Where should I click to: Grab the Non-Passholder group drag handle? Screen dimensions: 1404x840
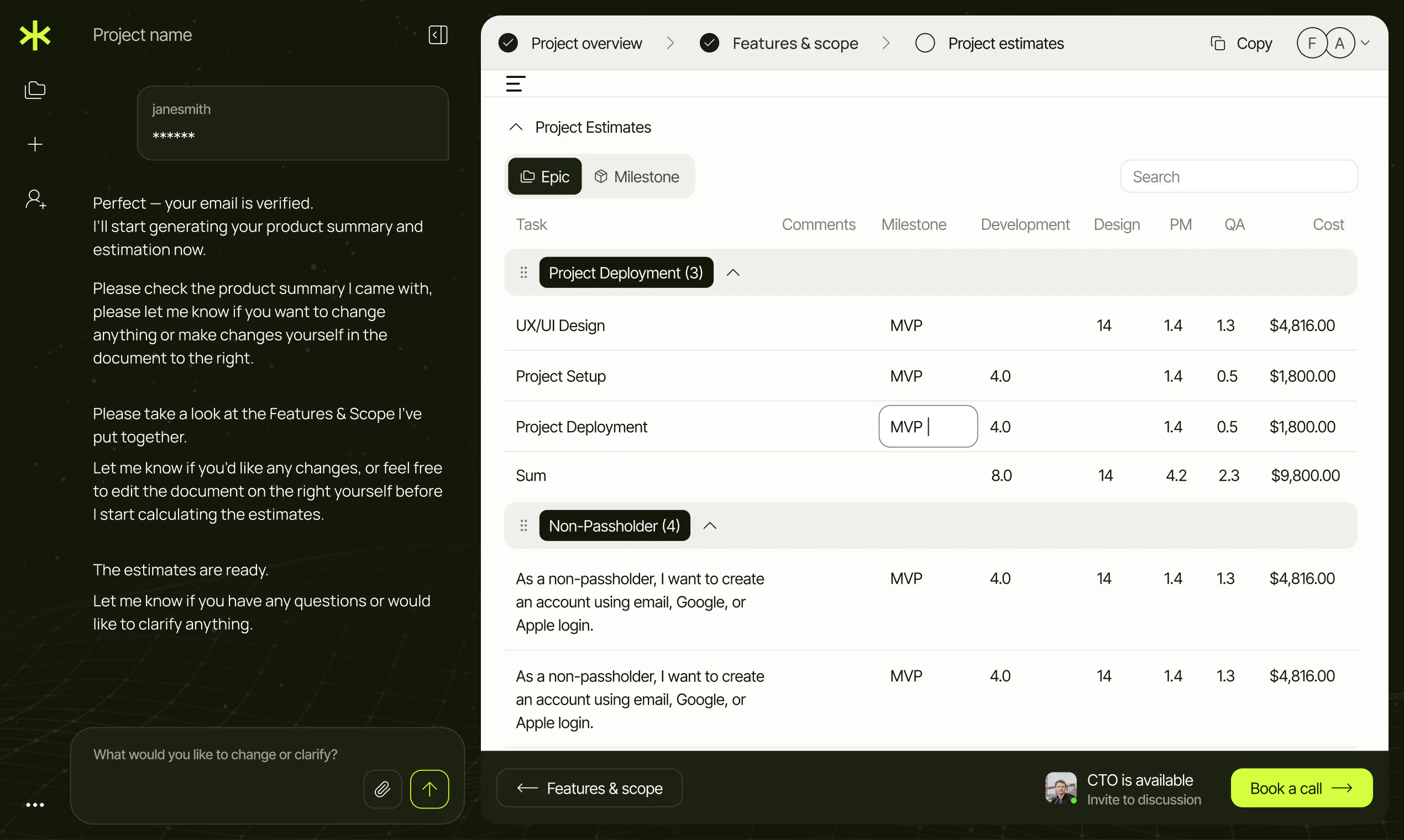coord(523,526)
